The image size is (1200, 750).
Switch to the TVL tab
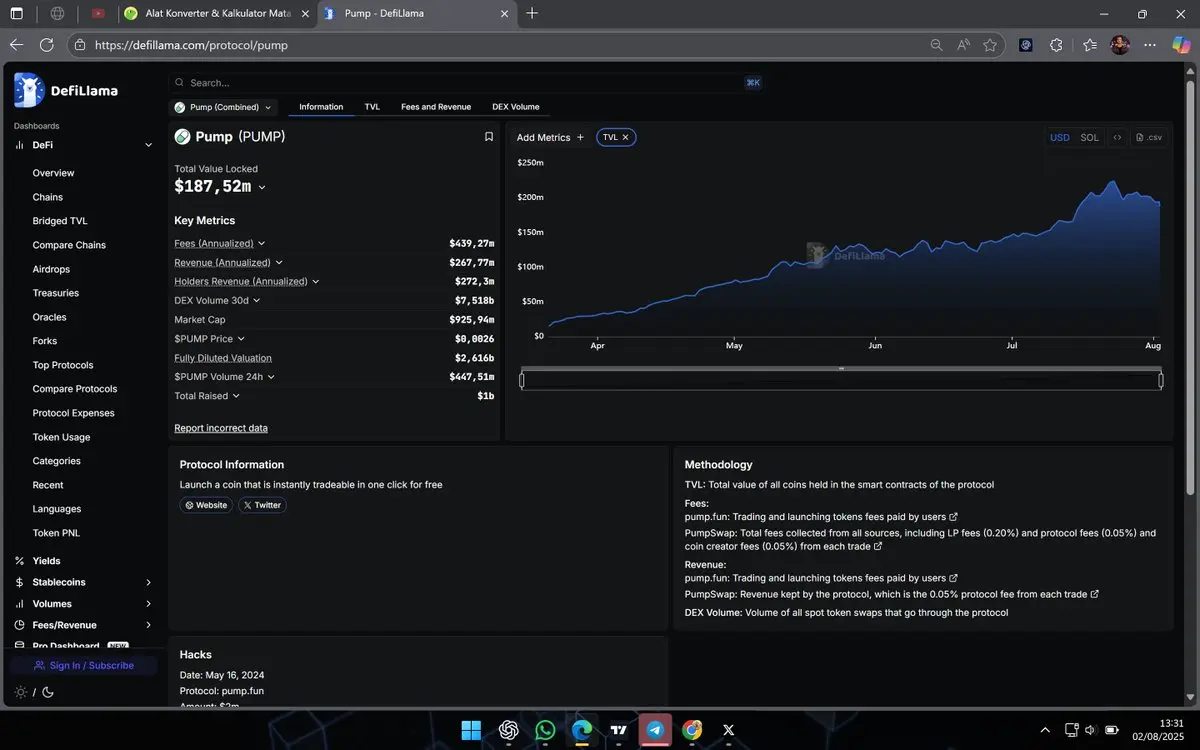click(x=372, y=107)
